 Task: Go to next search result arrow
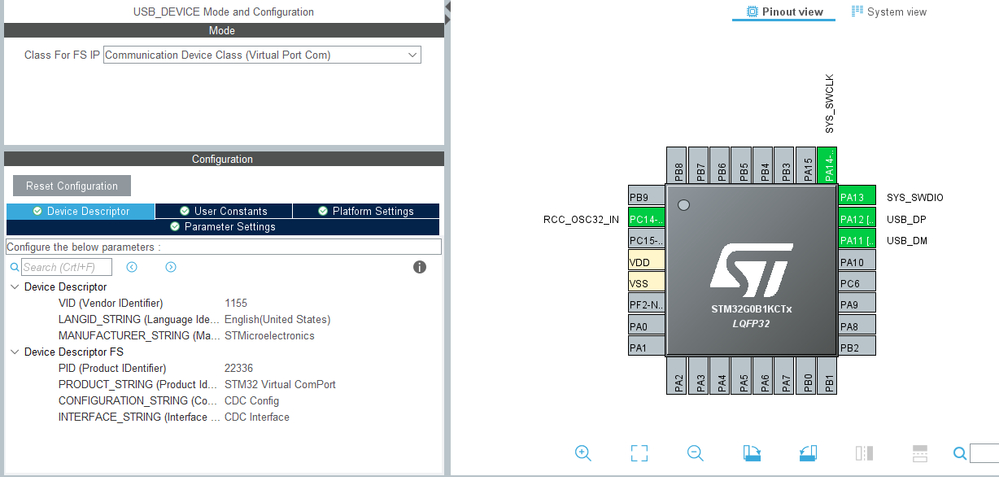171,267
